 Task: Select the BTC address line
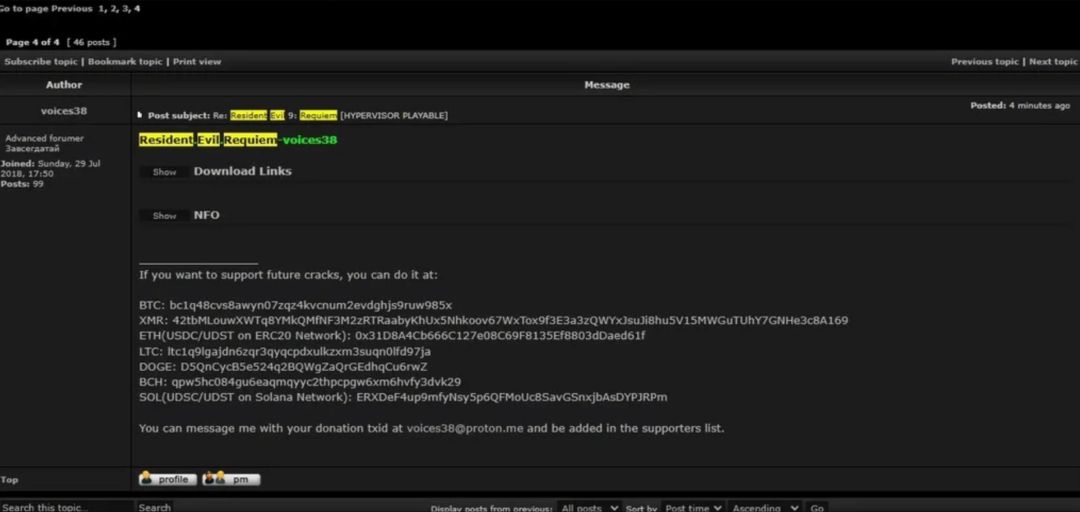[x=295, y=305]
